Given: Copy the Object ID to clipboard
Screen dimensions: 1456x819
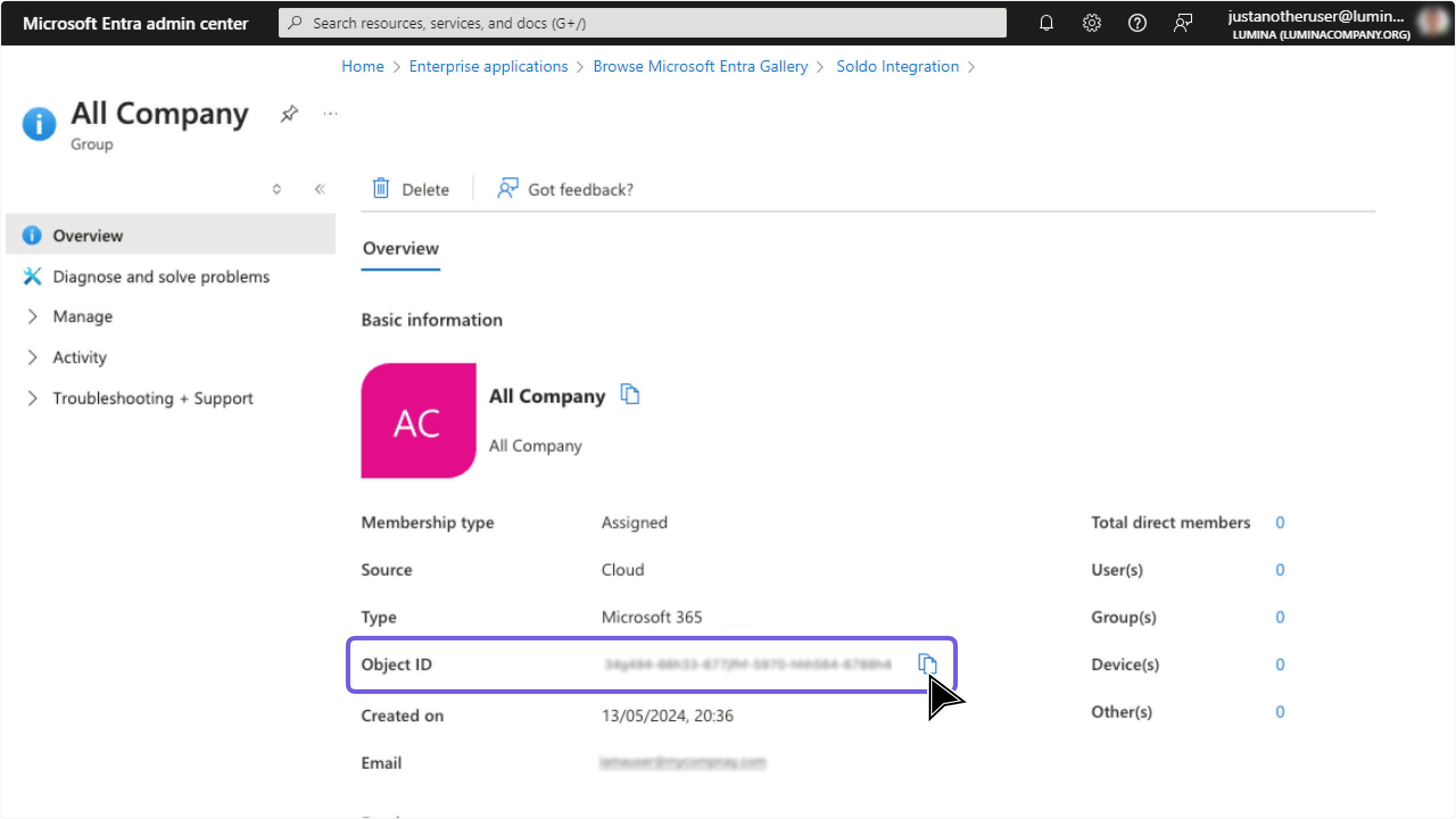Looking at the screenshot, I should 927,664.
